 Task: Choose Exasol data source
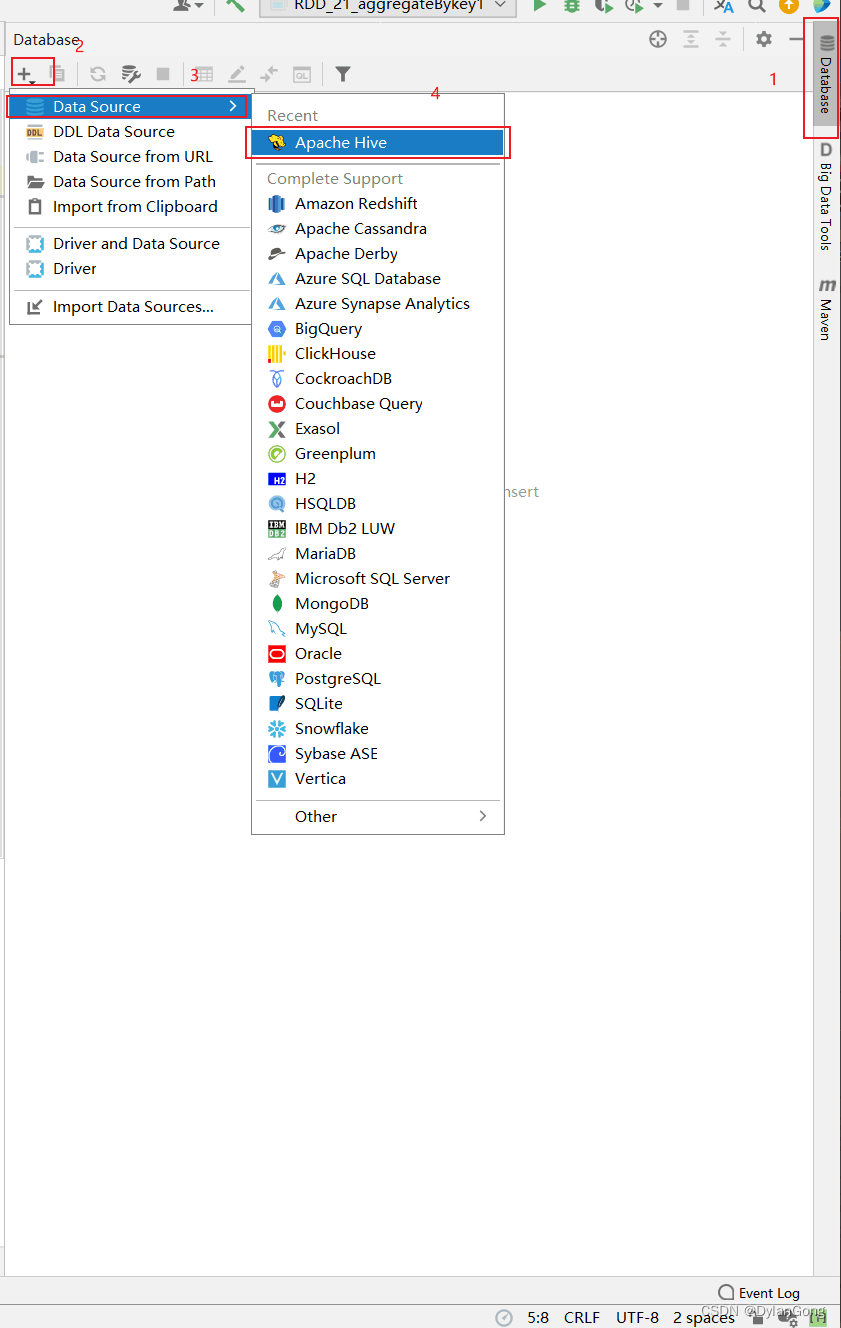point(378,428)
